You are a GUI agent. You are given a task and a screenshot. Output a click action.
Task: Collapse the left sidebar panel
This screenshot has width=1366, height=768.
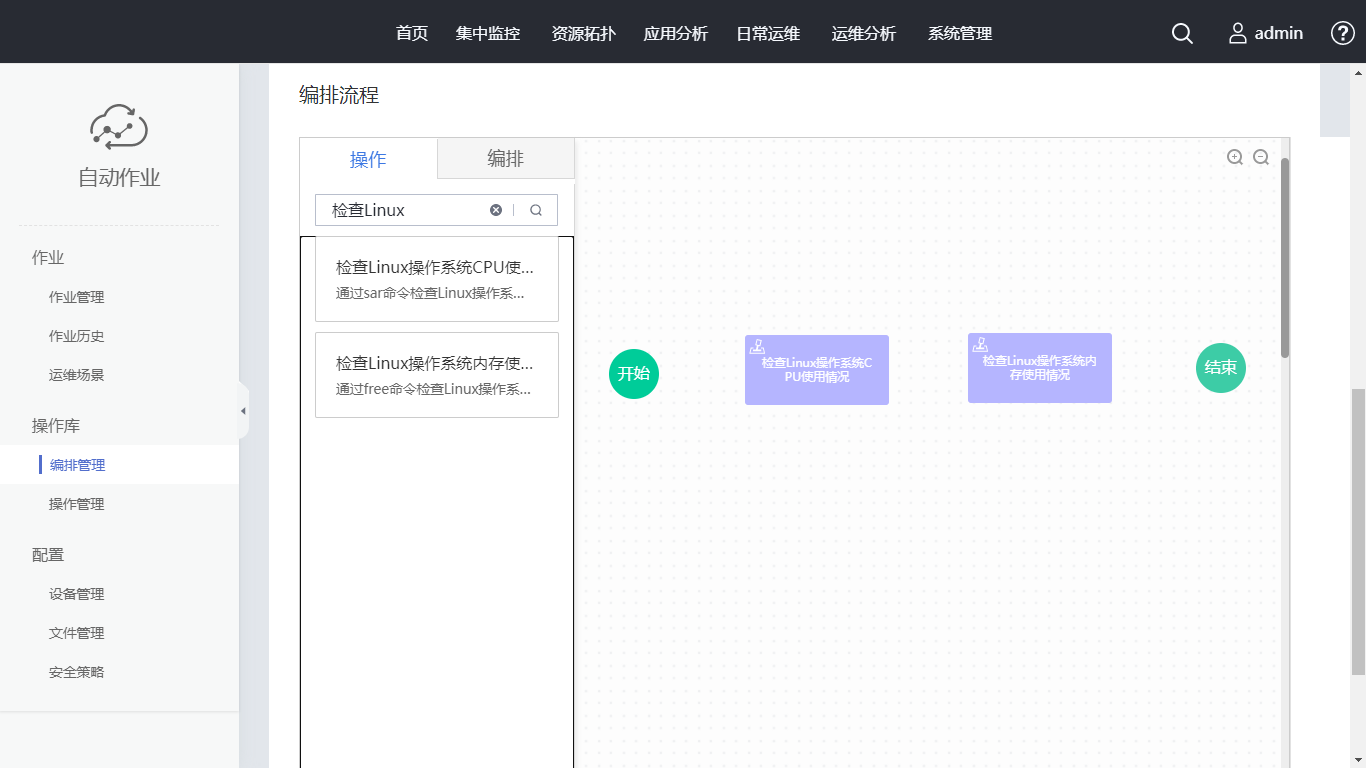[x=243, y=411]
